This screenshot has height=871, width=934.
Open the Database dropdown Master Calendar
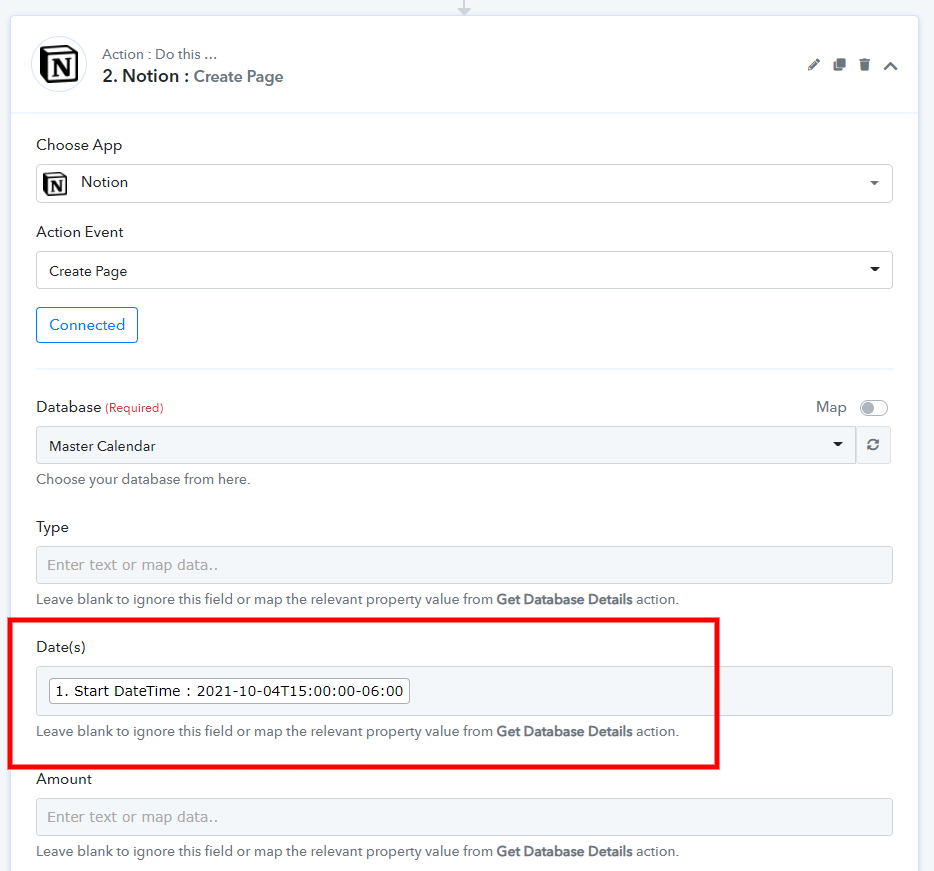446,445
